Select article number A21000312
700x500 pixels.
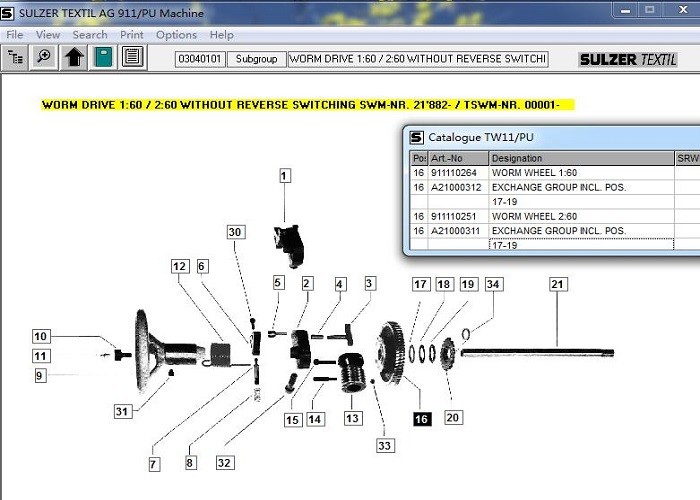click(456, 188)
